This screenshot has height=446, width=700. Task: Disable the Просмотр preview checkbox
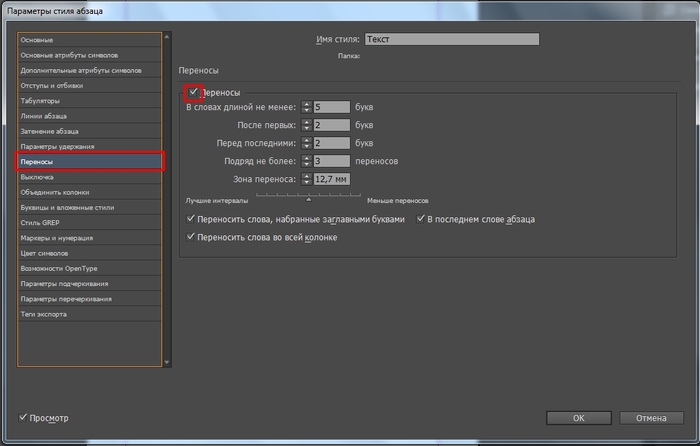click(x=24, y=417)
